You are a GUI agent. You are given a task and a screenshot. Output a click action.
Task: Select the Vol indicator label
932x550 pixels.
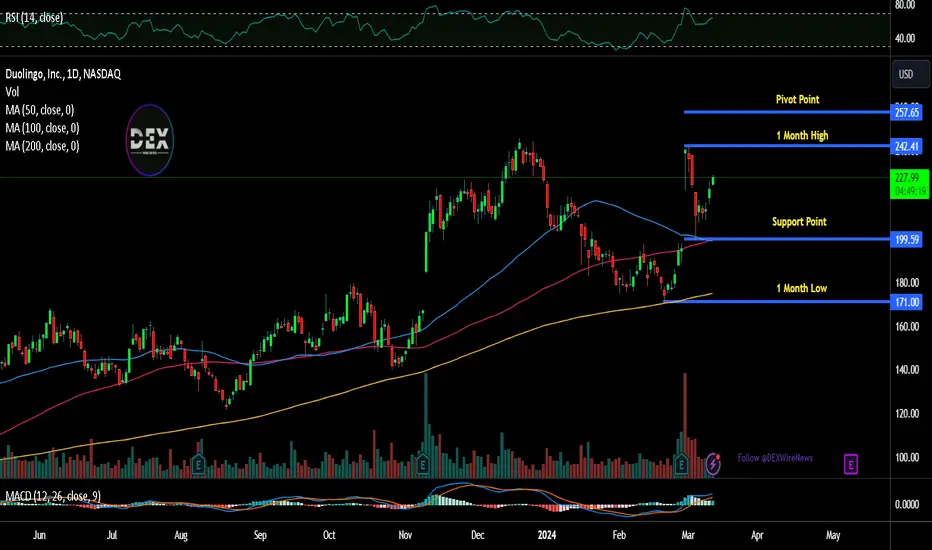pyautogui.click(x=12, y=92)
